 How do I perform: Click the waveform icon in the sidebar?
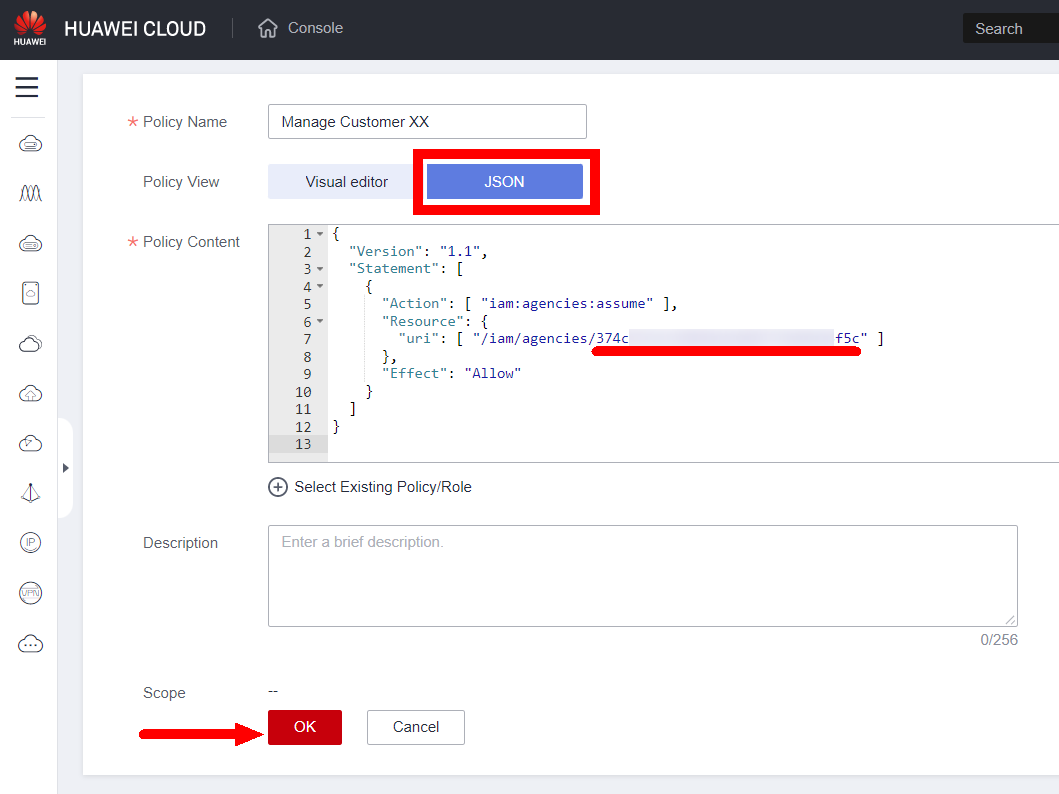click(30, 193)
